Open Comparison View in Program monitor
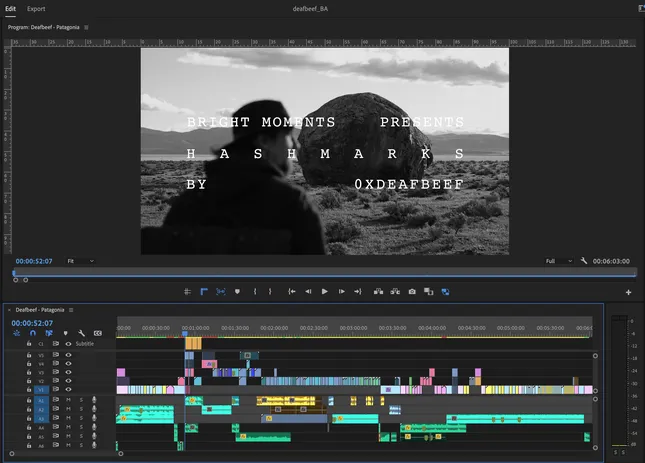The image size is (645, 463). point(429,292)
